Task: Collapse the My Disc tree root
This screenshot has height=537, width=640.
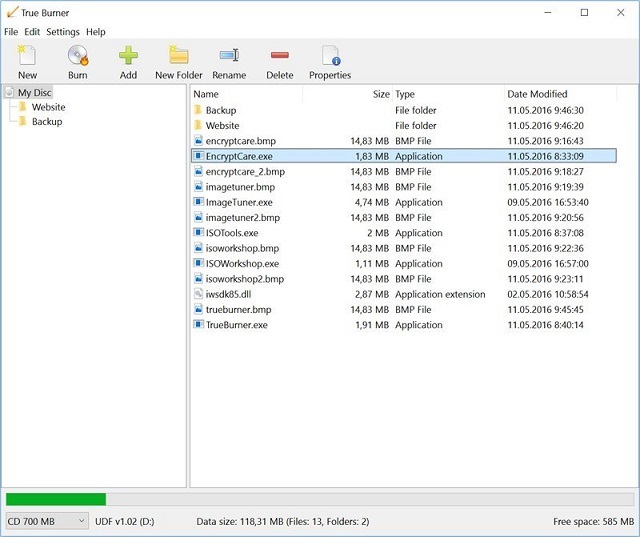Action: 10,92
